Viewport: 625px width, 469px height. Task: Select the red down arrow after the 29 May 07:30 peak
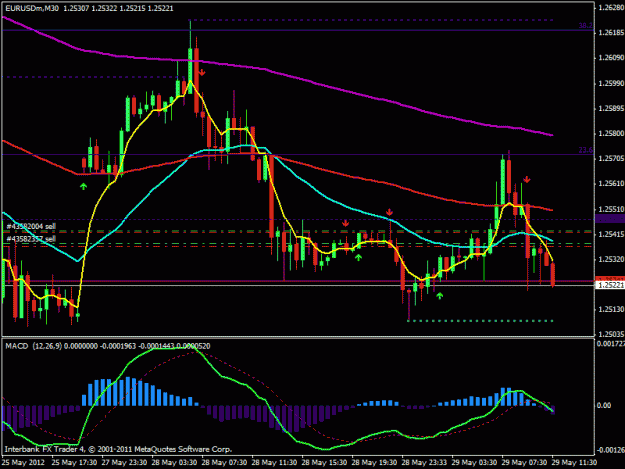[527, 180]
